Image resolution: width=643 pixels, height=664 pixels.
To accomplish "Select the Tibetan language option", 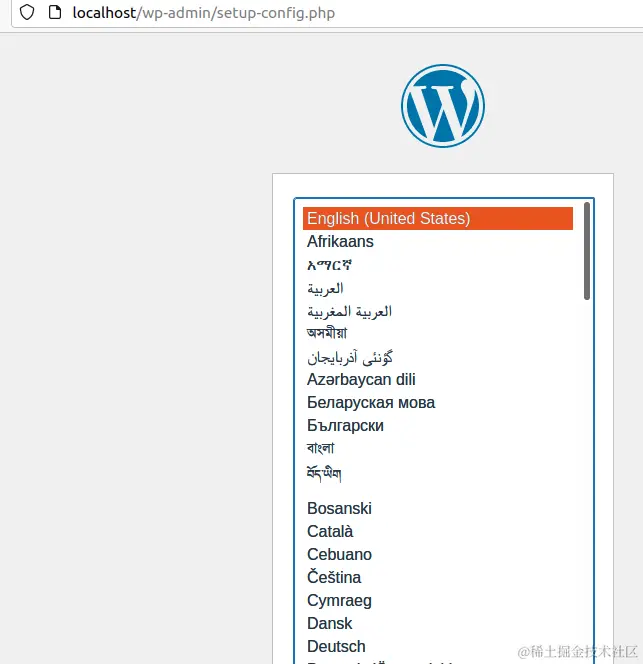I will [x=438, y=474].
